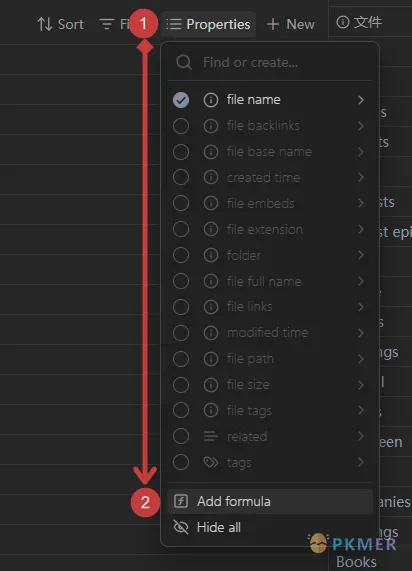This screenshot has width=412, height=571.
Task: Select Add formula menu entry
Action: tap(270, 501)
